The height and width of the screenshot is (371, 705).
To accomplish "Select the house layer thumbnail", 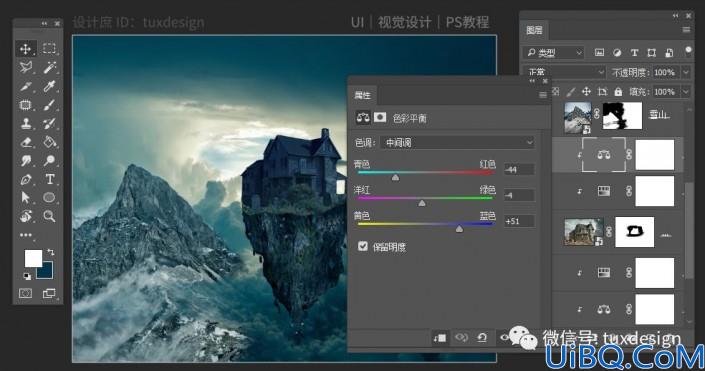I will 584,232.
